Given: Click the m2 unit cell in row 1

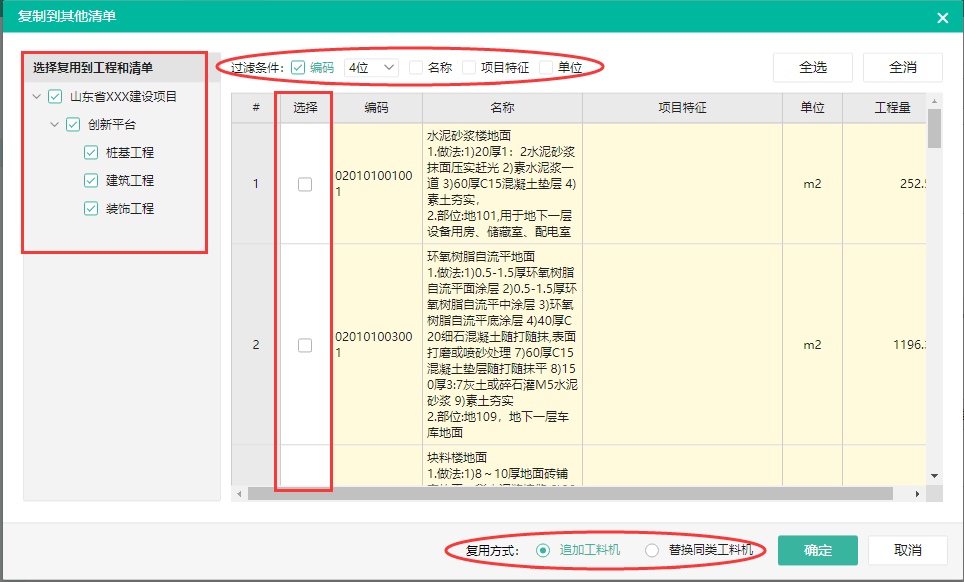Looking at the screenshot, I should tap(812, 184).
